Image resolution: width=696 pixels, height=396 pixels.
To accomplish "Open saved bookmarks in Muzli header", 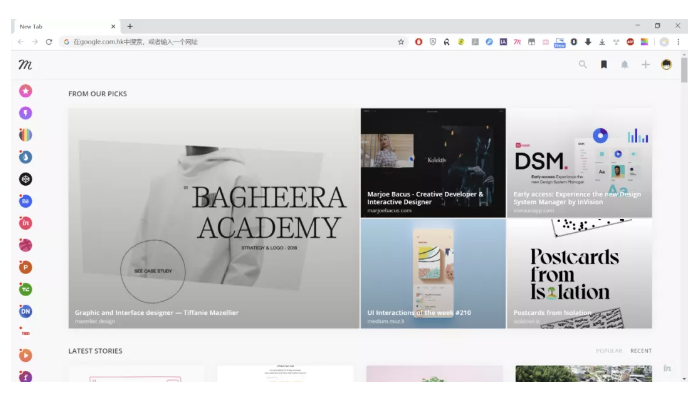I will (604, 65).
